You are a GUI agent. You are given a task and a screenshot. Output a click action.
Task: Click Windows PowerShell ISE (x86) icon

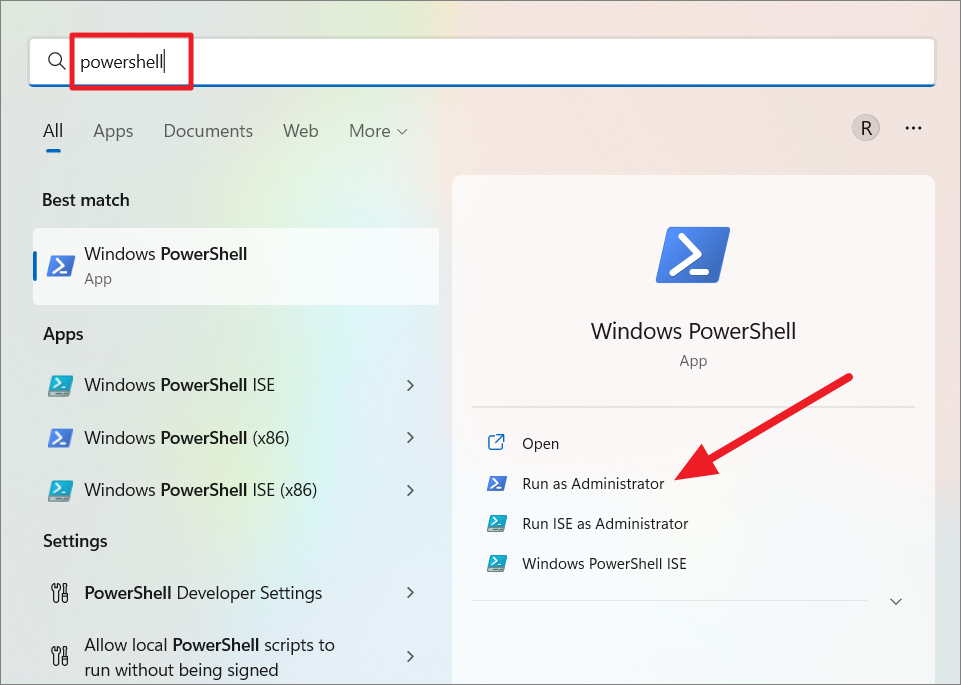click(61, 490)
